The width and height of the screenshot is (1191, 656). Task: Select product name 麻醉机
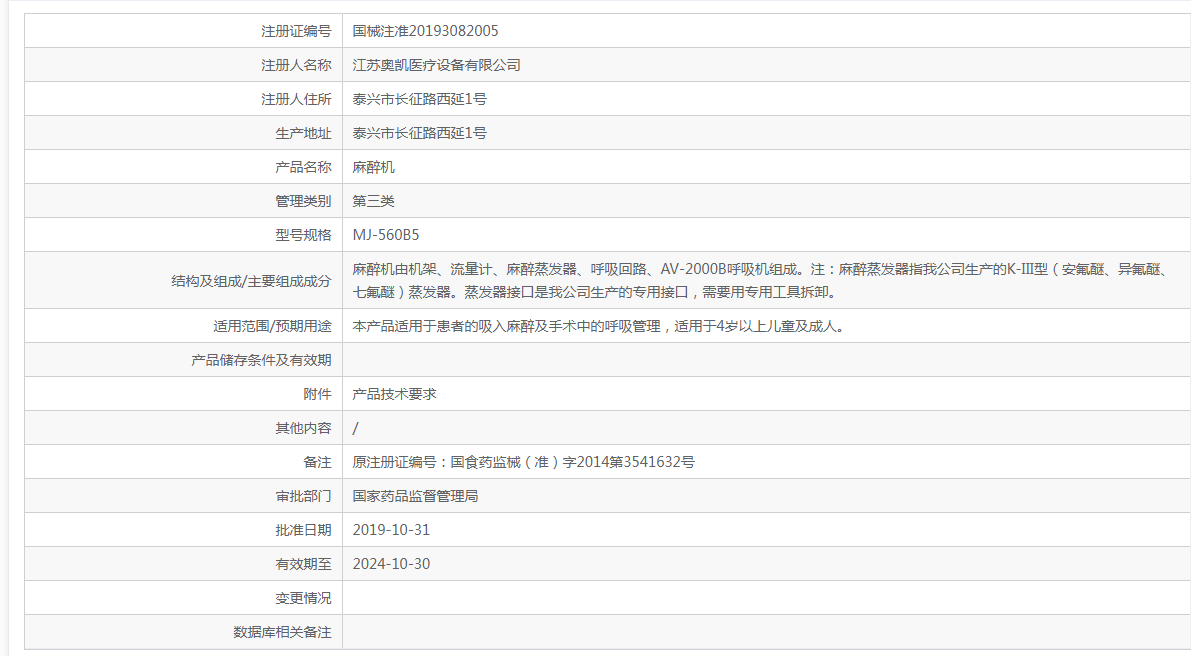pyautogui.click(x=374, y=167)
